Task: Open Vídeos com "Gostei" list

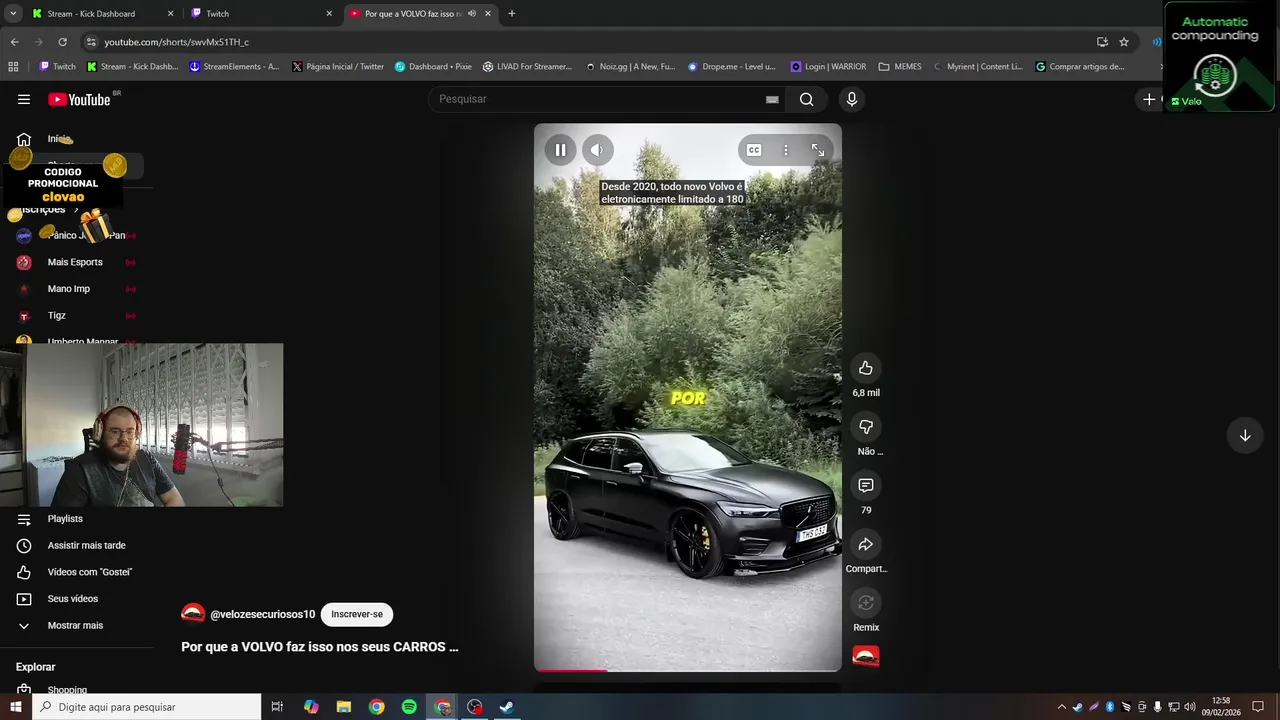Action: pyautogui.click(x=89, y=572)
